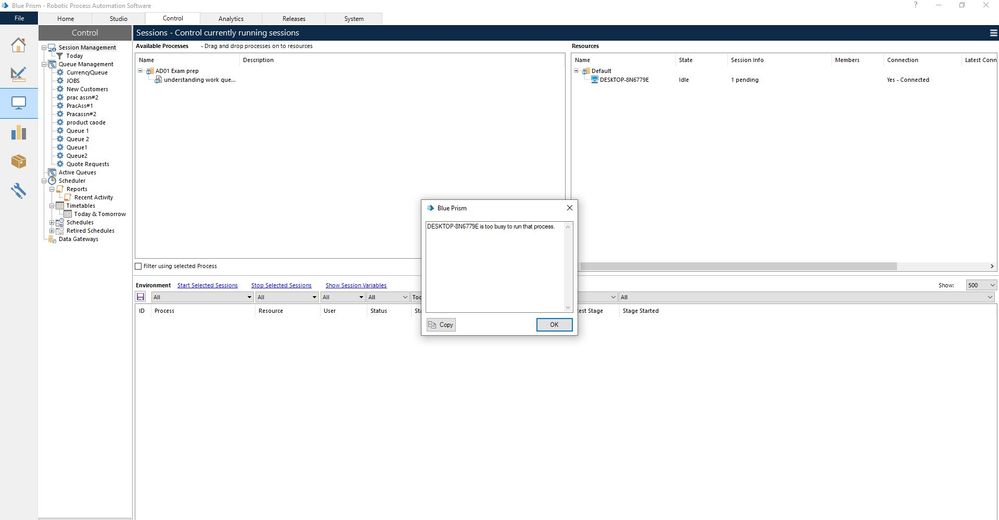Click Copy in the Blue Prism dialog
The height and width of the screenshot is (520, 999).
pyautogui.click(x=441, y=325)
